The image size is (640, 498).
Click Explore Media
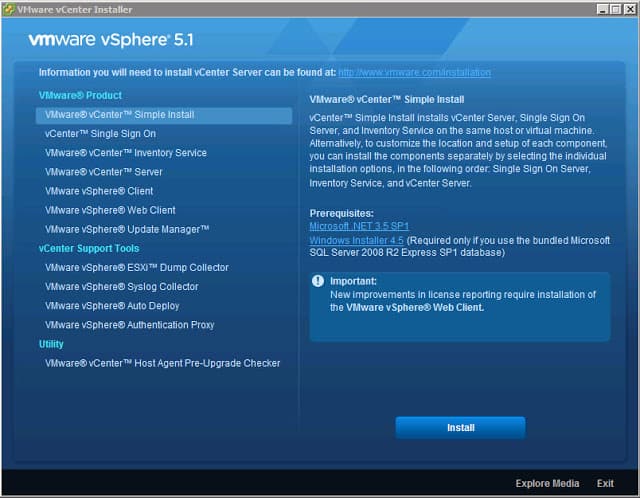547,484
